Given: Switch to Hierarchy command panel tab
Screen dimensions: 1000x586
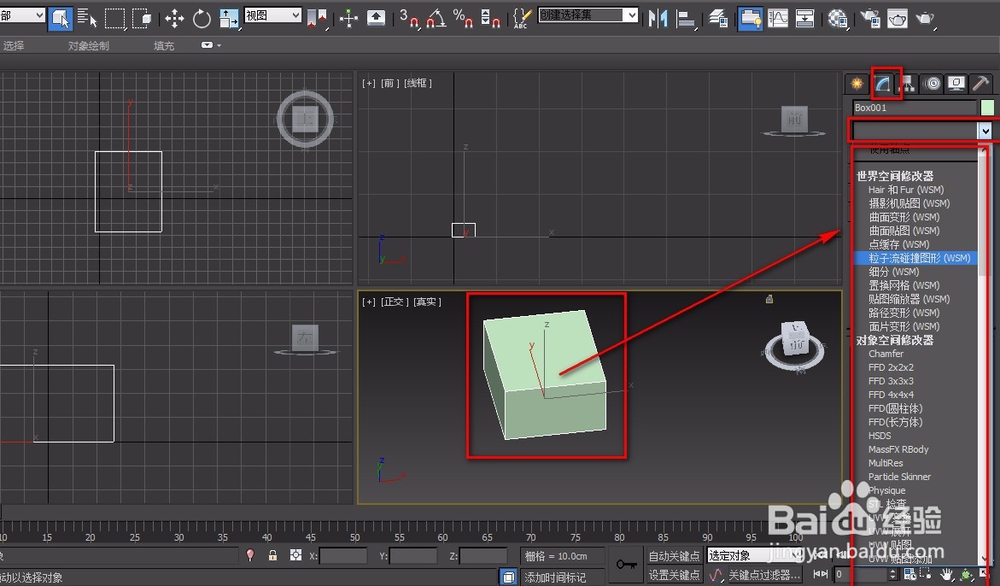Looking at the screenshot, I should point(908,84).
